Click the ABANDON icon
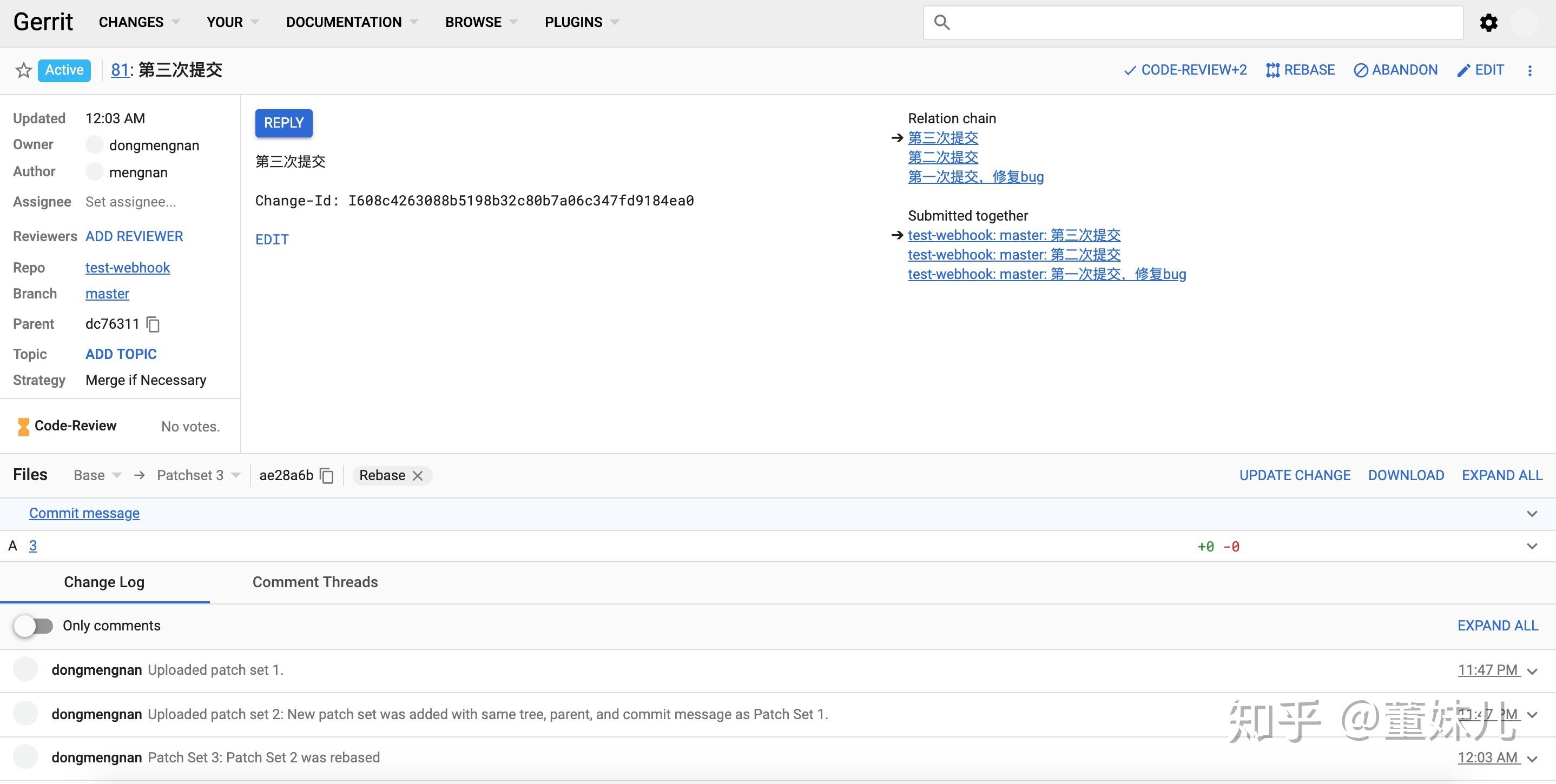Screen dimensions: 1556x784 (x=1360, y=69)
